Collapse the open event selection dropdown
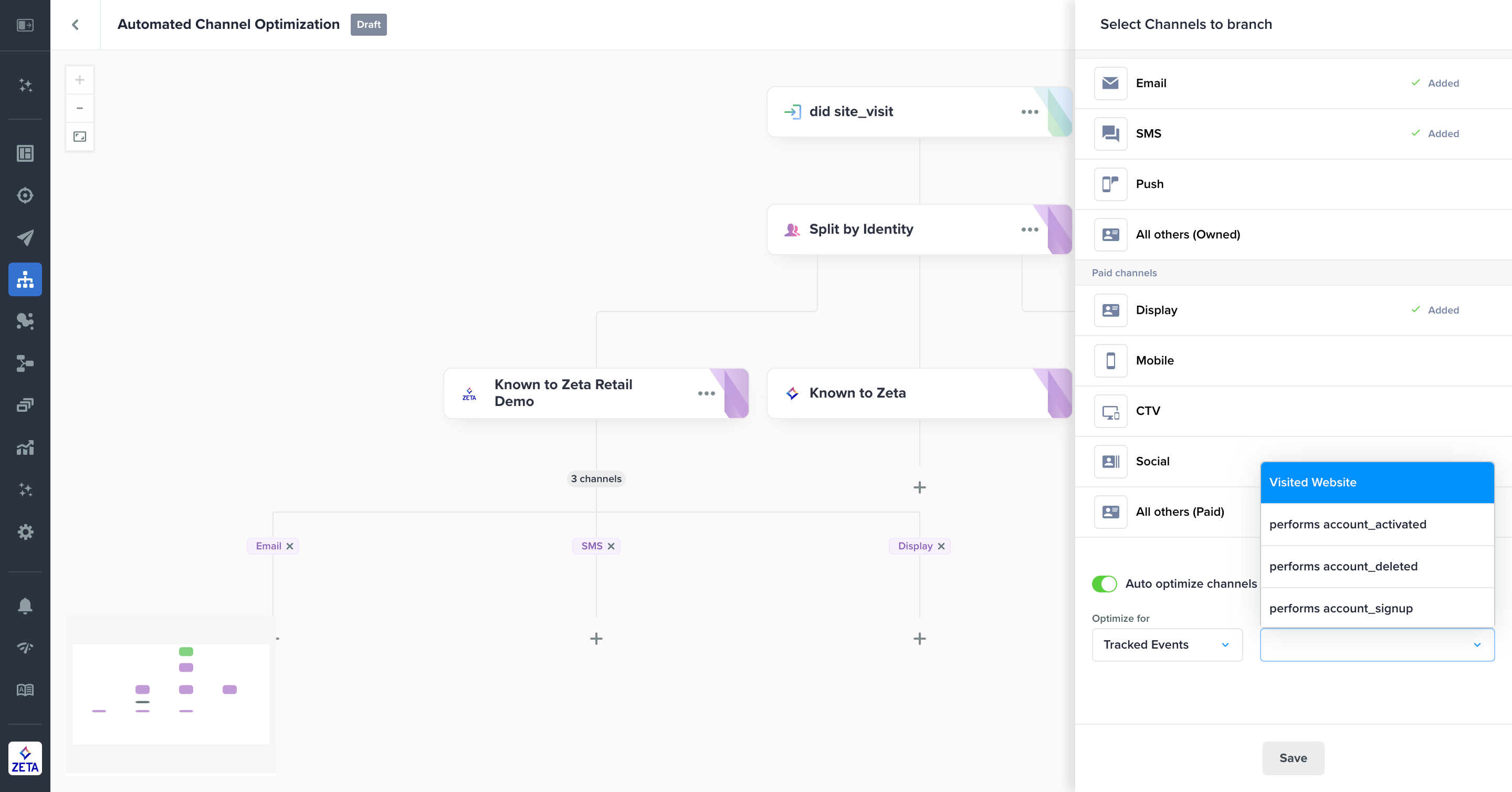Viewport: 1512px width, 792px height. coord(1477,644)
